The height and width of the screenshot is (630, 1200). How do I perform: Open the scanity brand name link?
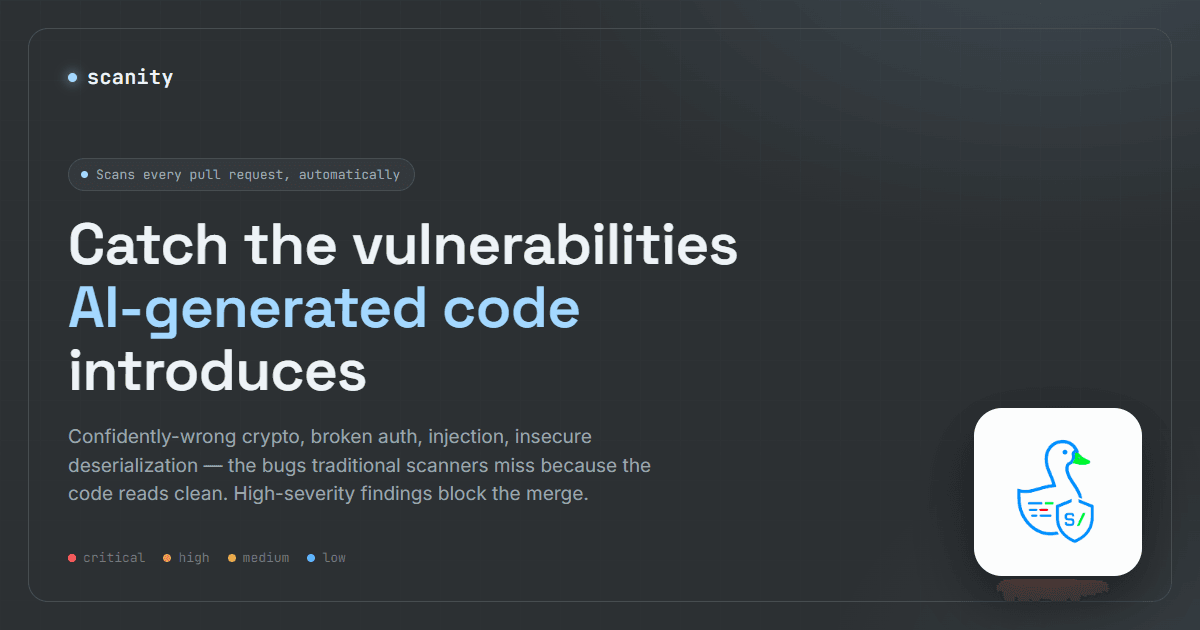[x=130, y=77]
